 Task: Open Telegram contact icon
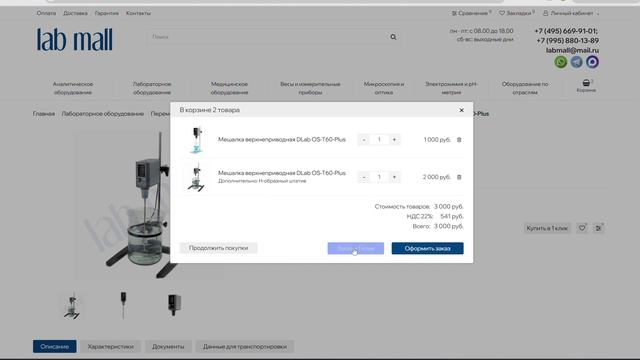576,62
